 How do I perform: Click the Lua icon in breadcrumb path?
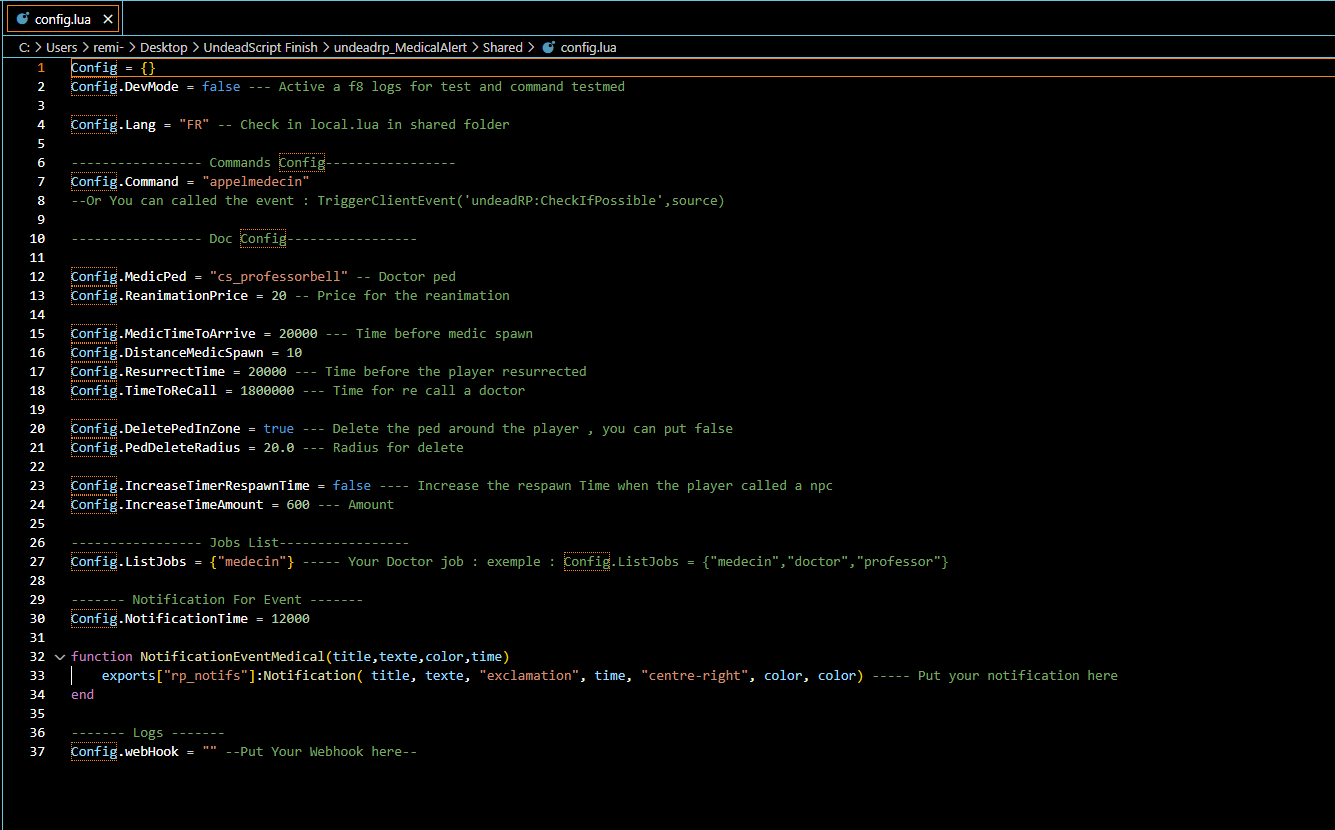(548, 47)
